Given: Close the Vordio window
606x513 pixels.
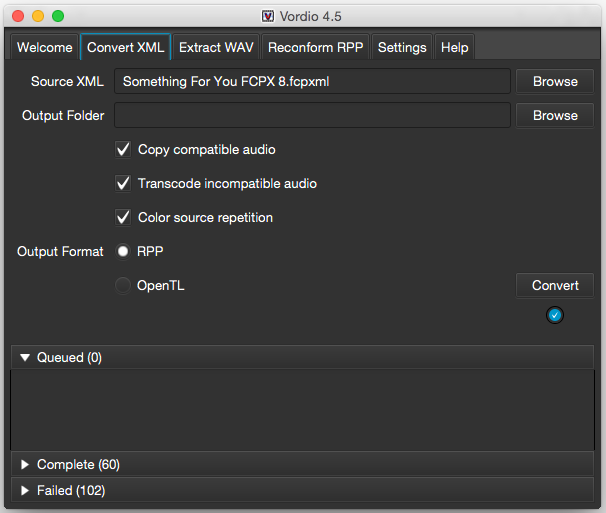Looking at the screenshot, I should pyautogui.click(x=18, y=16).
